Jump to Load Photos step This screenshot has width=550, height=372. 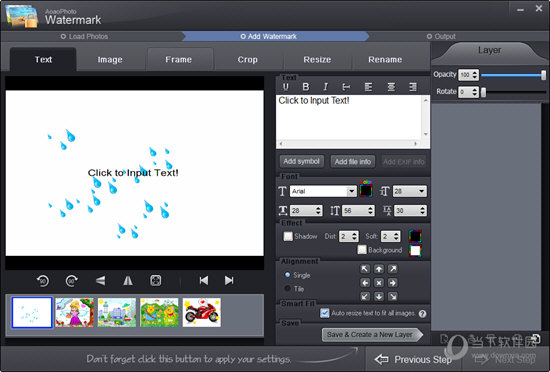[x=84, y=36]
